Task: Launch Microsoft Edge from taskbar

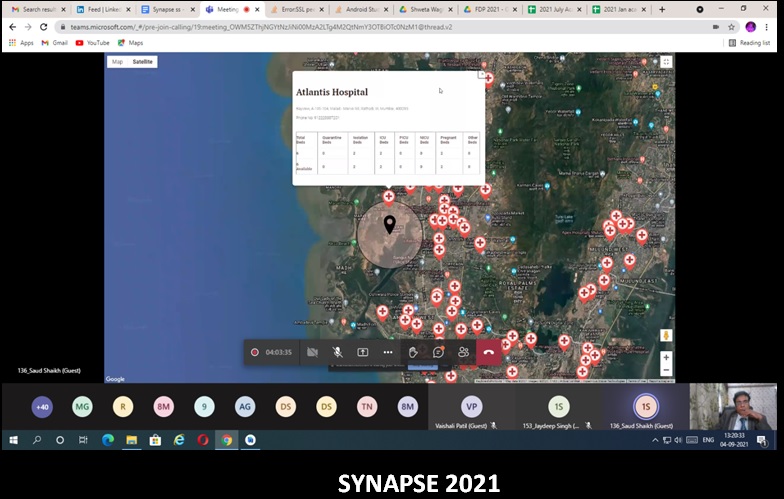Action: [108, 440]
